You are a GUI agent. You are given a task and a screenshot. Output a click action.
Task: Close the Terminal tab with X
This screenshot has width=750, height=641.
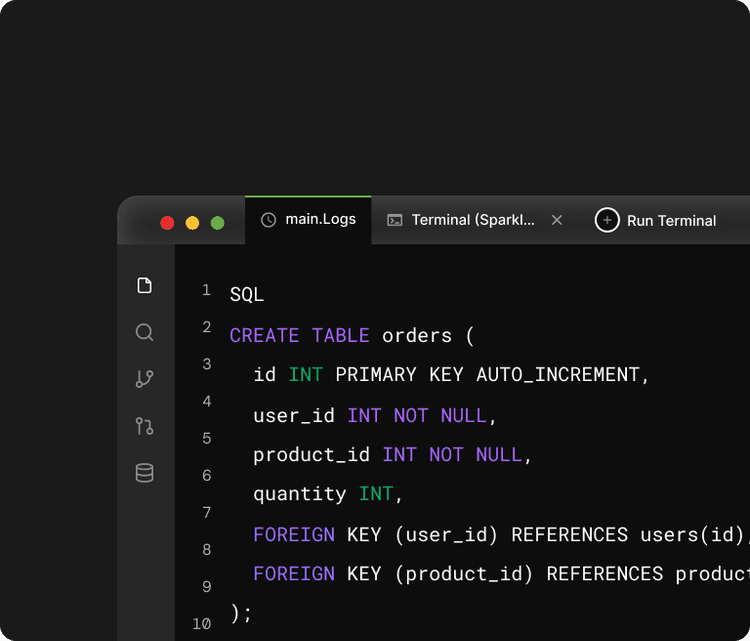(x=557, y=220)
